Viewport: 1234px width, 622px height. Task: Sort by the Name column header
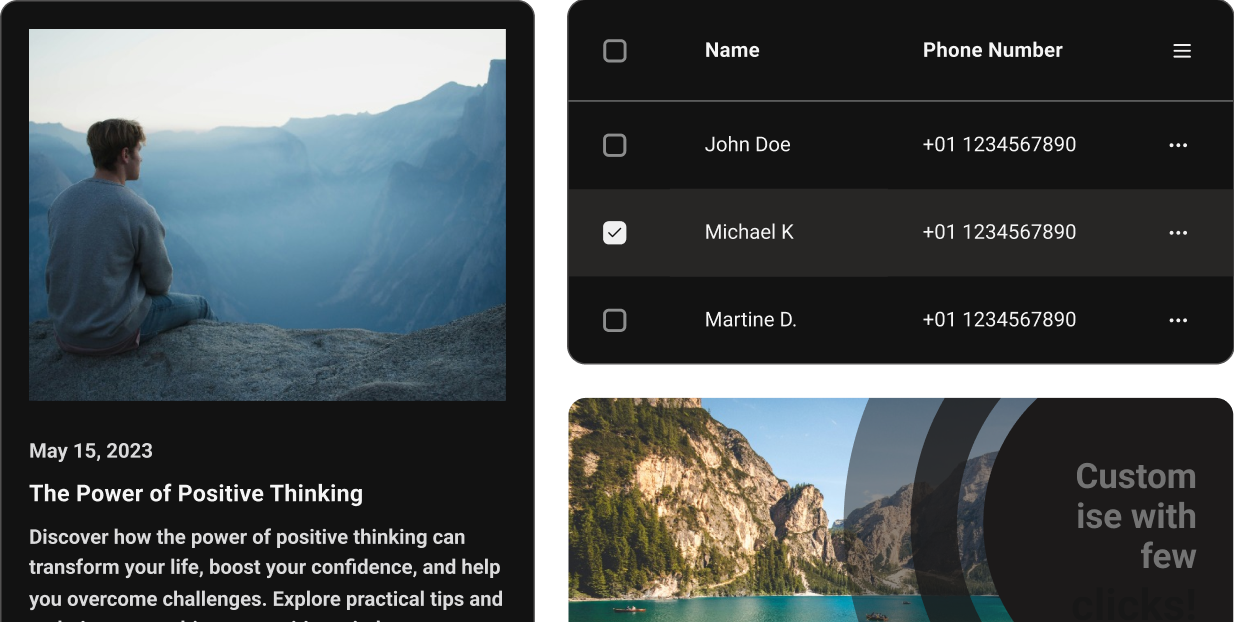732,49
